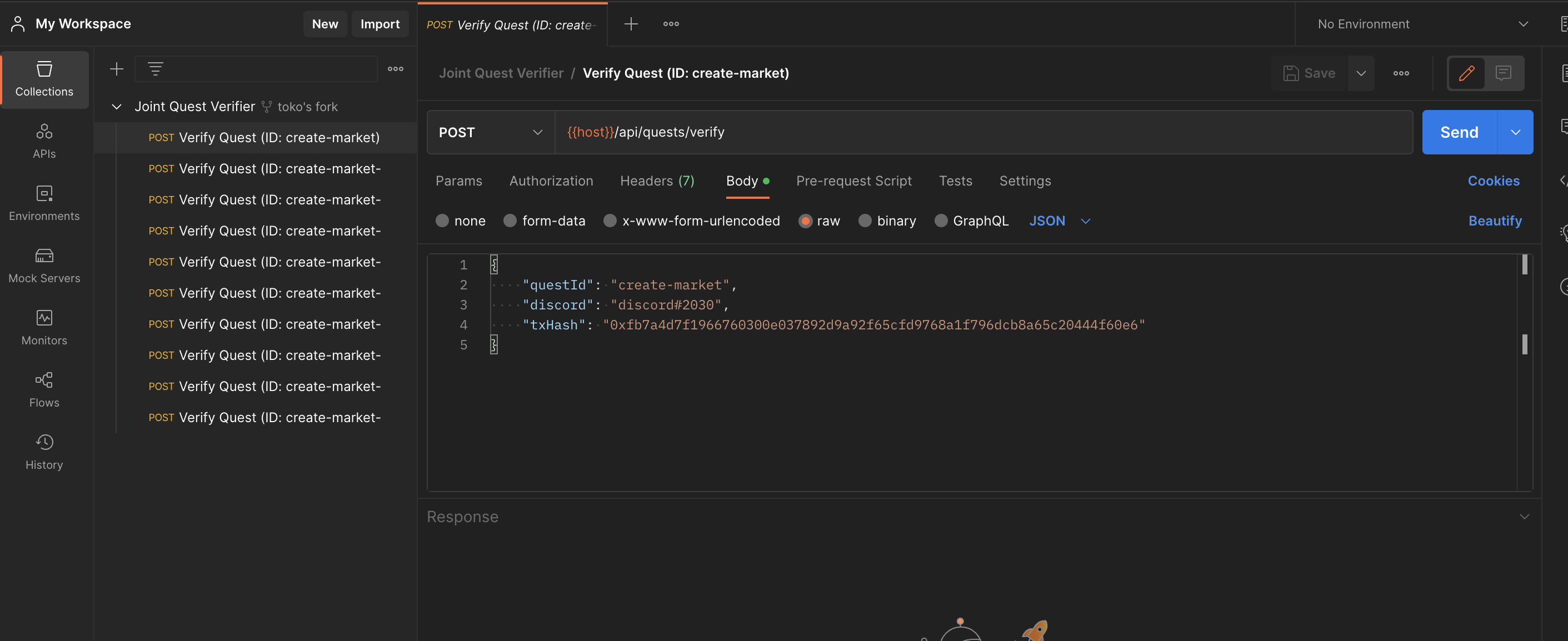Select the GraphQL body type radio

pyautogui.click(x=941, y=221)
